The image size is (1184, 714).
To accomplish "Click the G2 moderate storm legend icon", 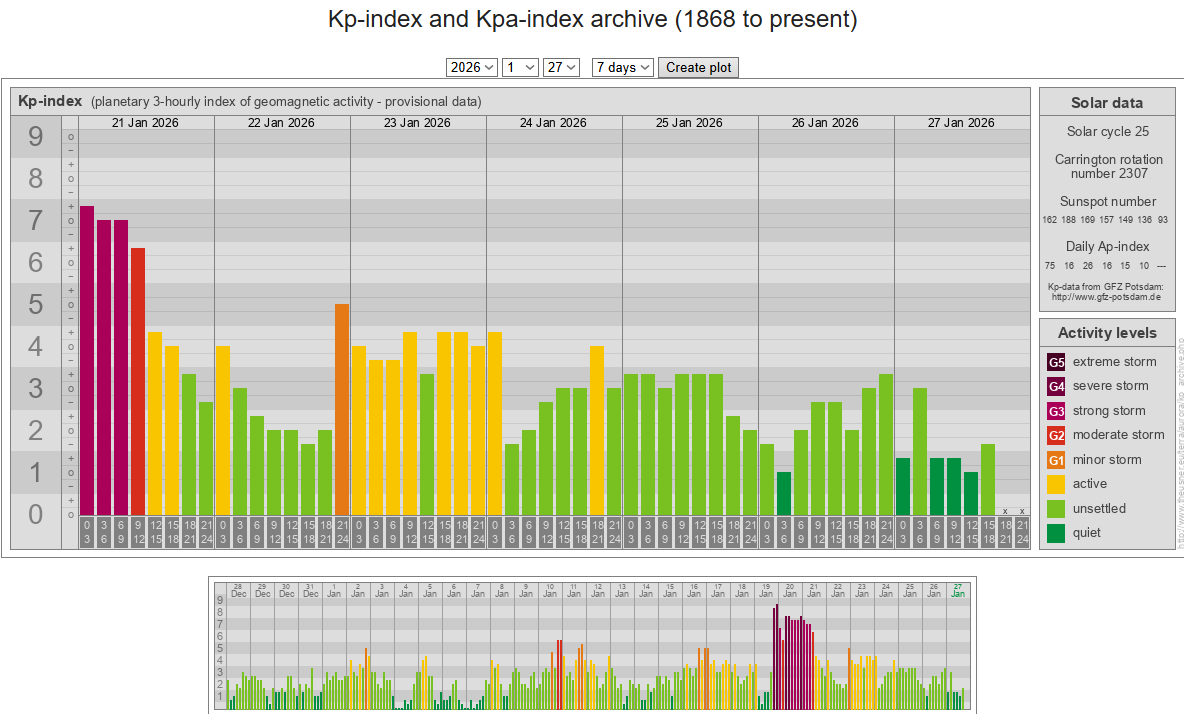I will (x=1056, y=435).
